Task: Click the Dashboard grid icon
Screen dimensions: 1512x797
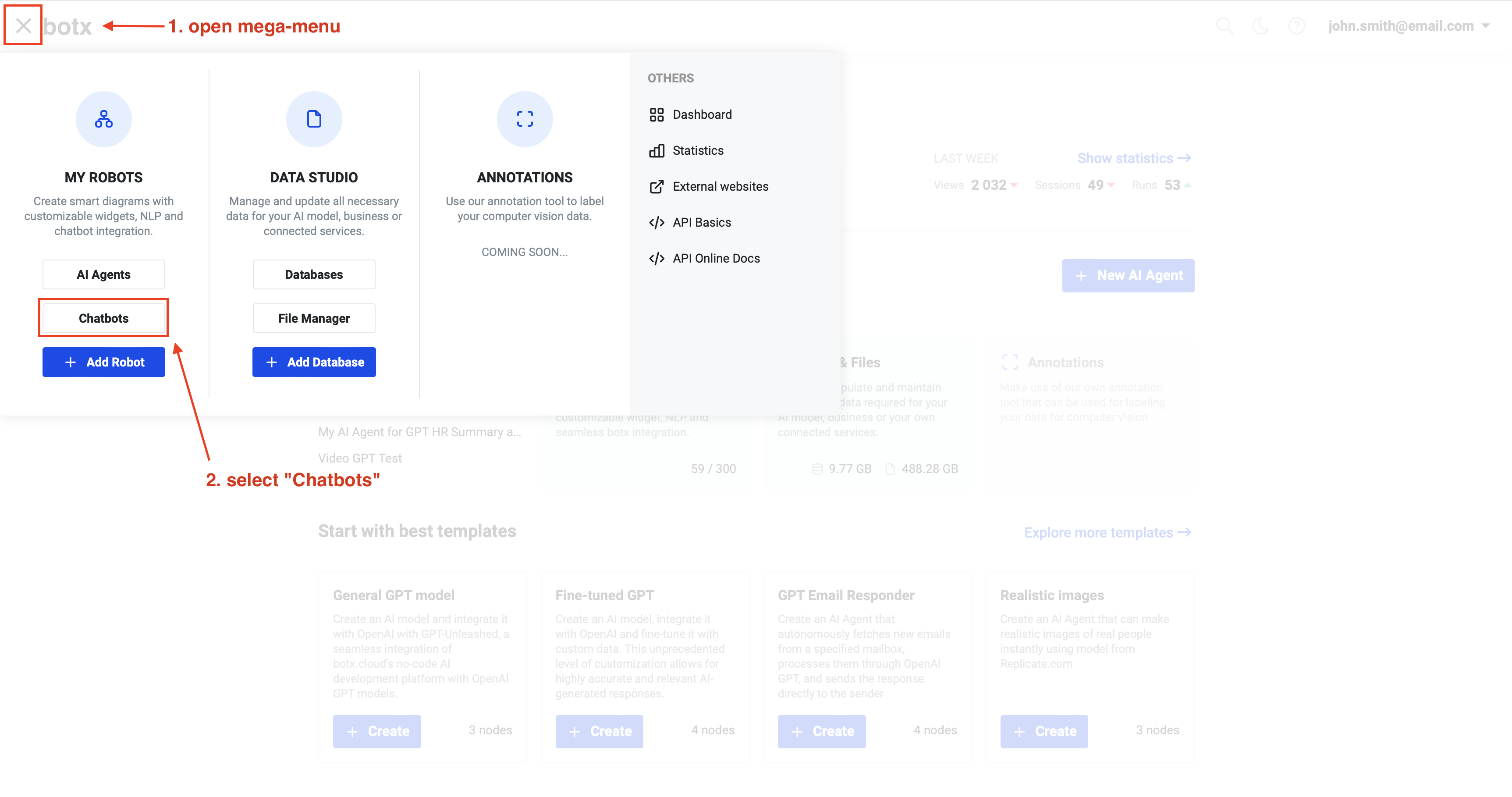Action: click(x=657, y=114)
